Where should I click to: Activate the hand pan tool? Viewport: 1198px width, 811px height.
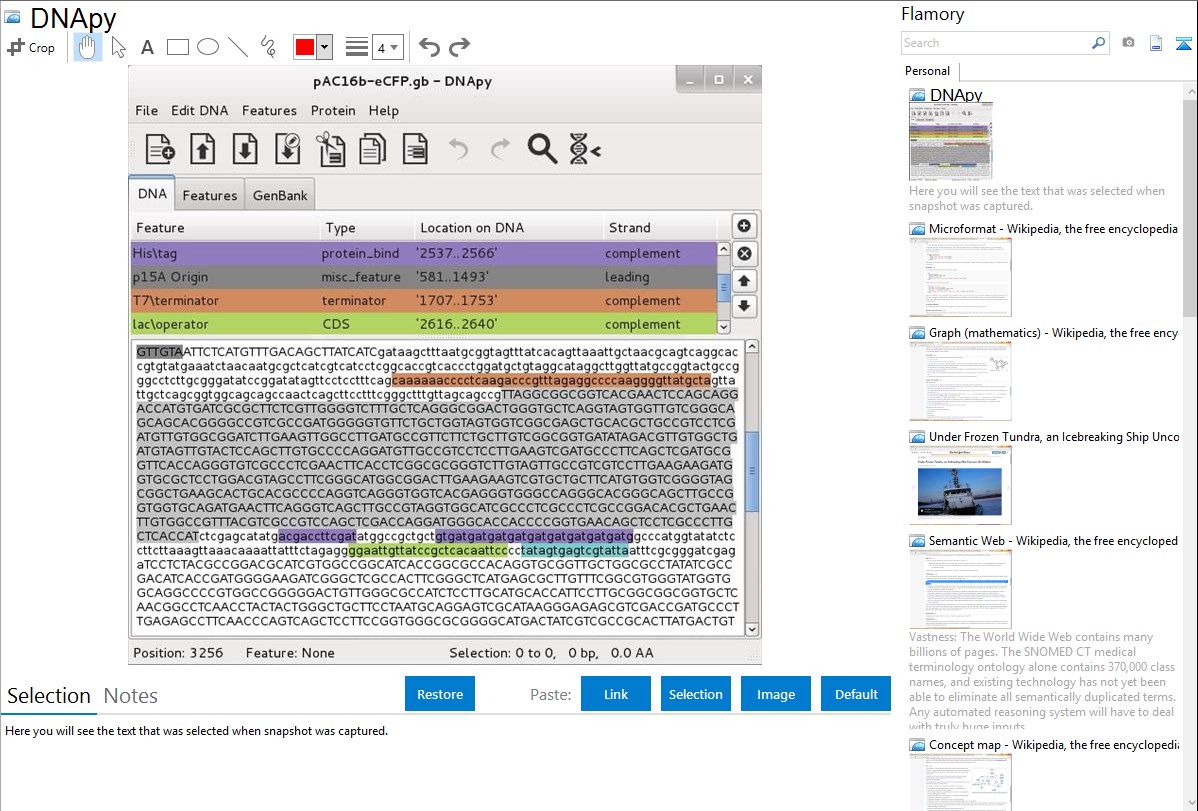(x=87, y=47)
